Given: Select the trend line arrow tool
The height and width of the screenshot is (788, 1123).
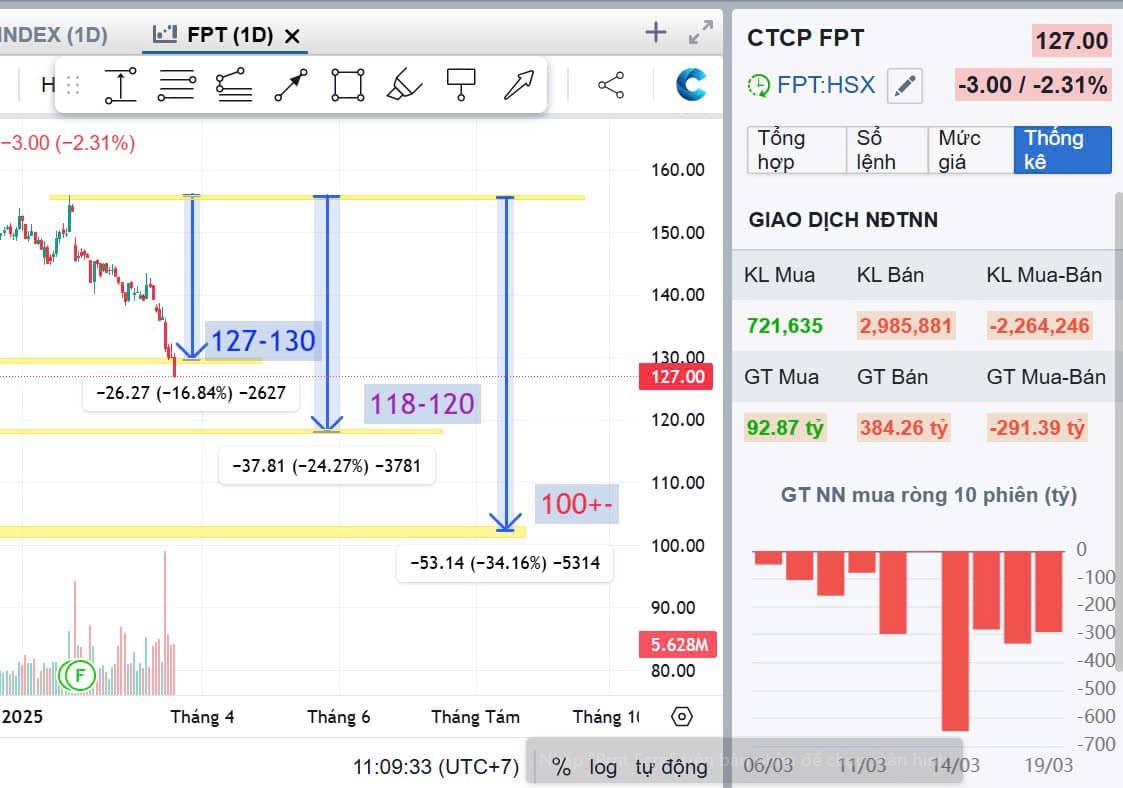Looking at the screenshot, I should 290,85.
